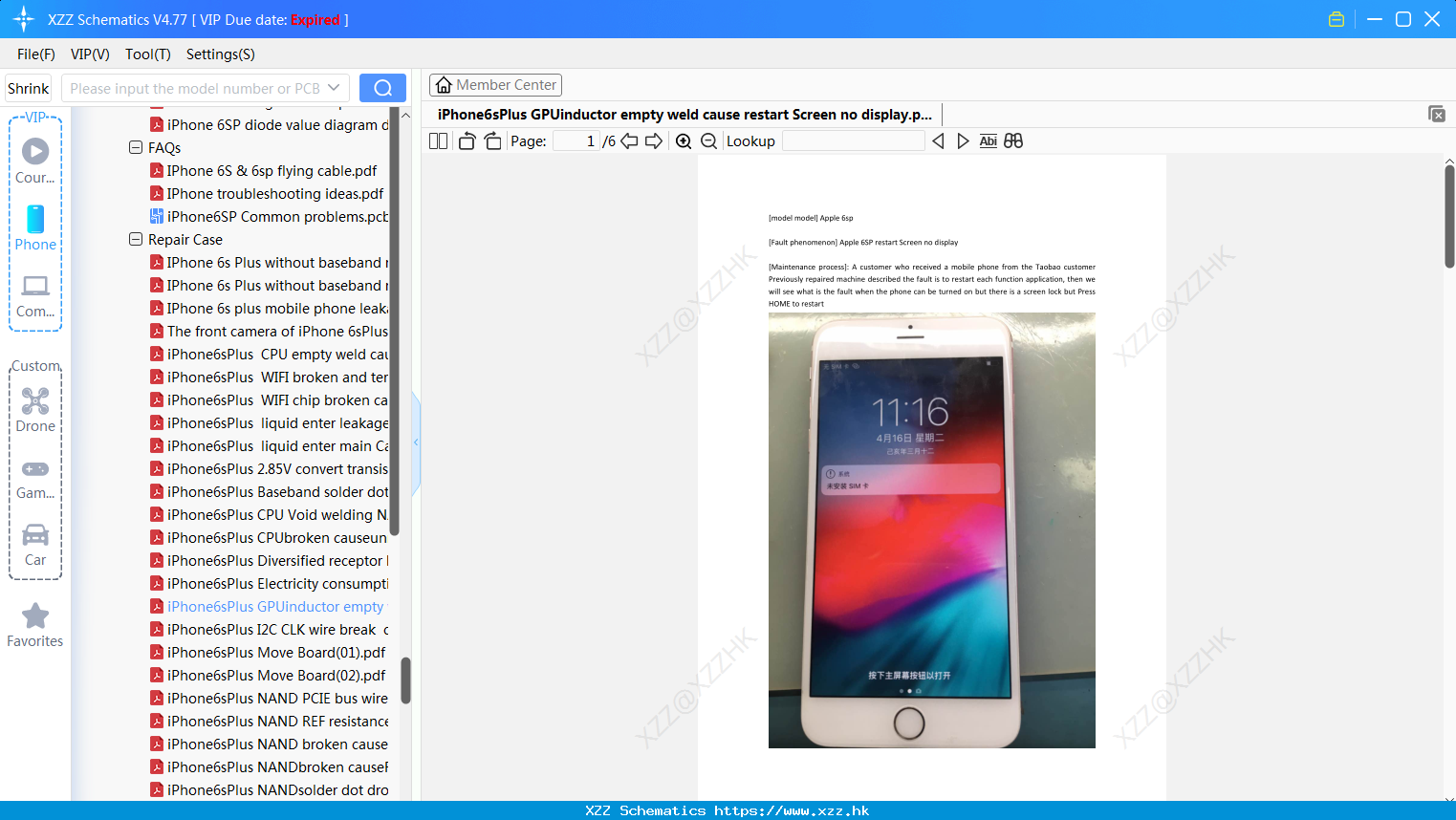
Task: Open iPhone6sPlus I2C CLK wire break
Action: 269,630
